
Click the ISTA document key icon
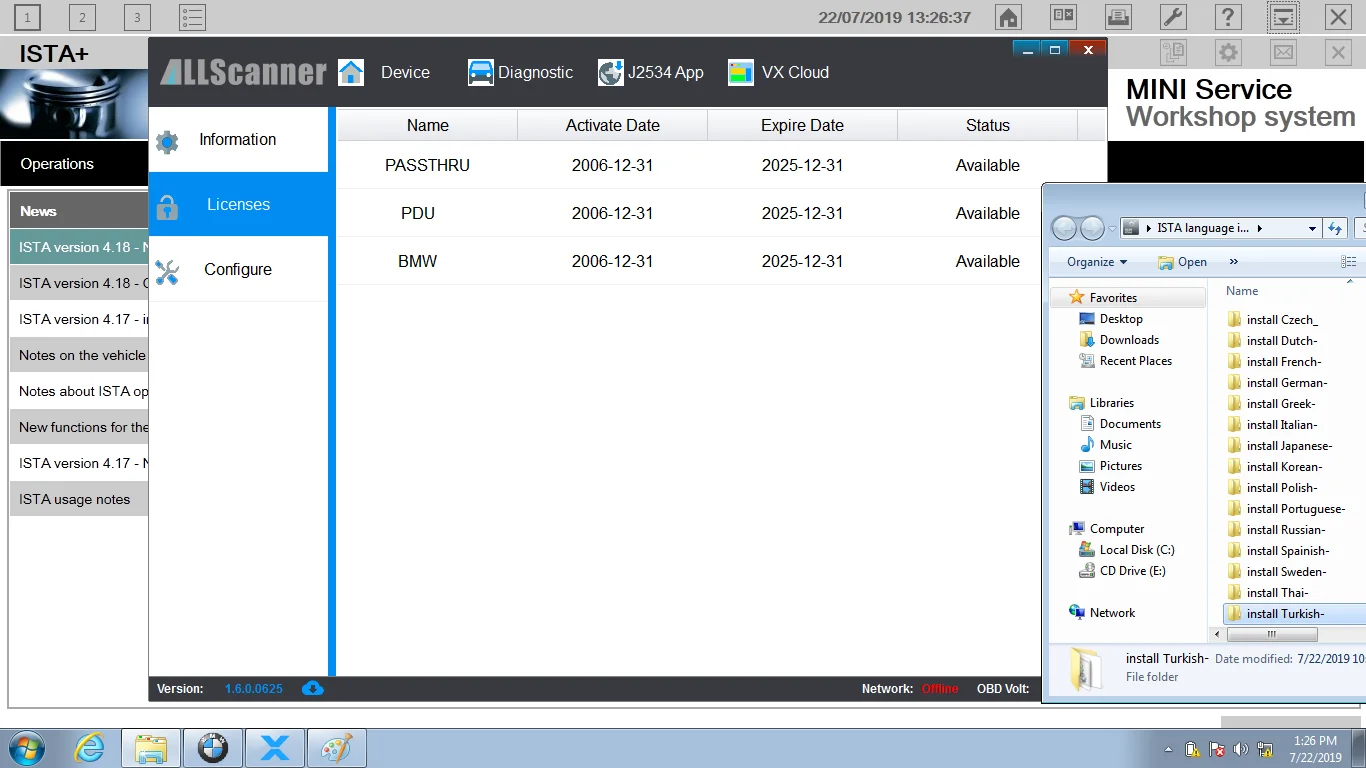[1173, 53]
